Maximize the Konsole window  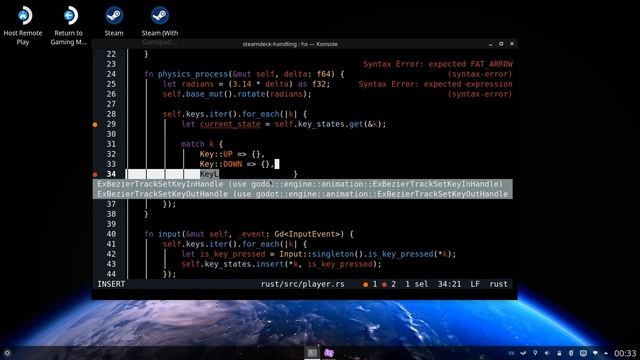click(501, 44)
